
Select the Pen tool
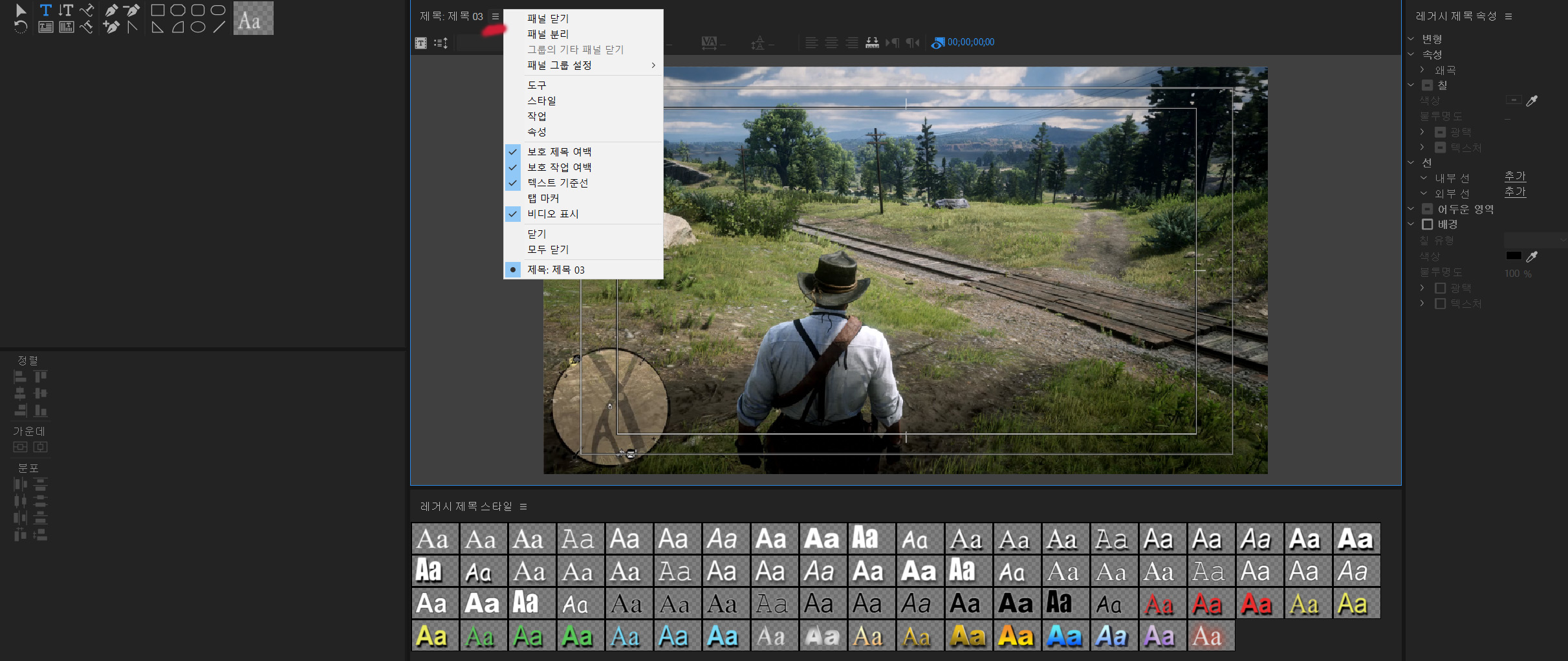coord(111,10)
